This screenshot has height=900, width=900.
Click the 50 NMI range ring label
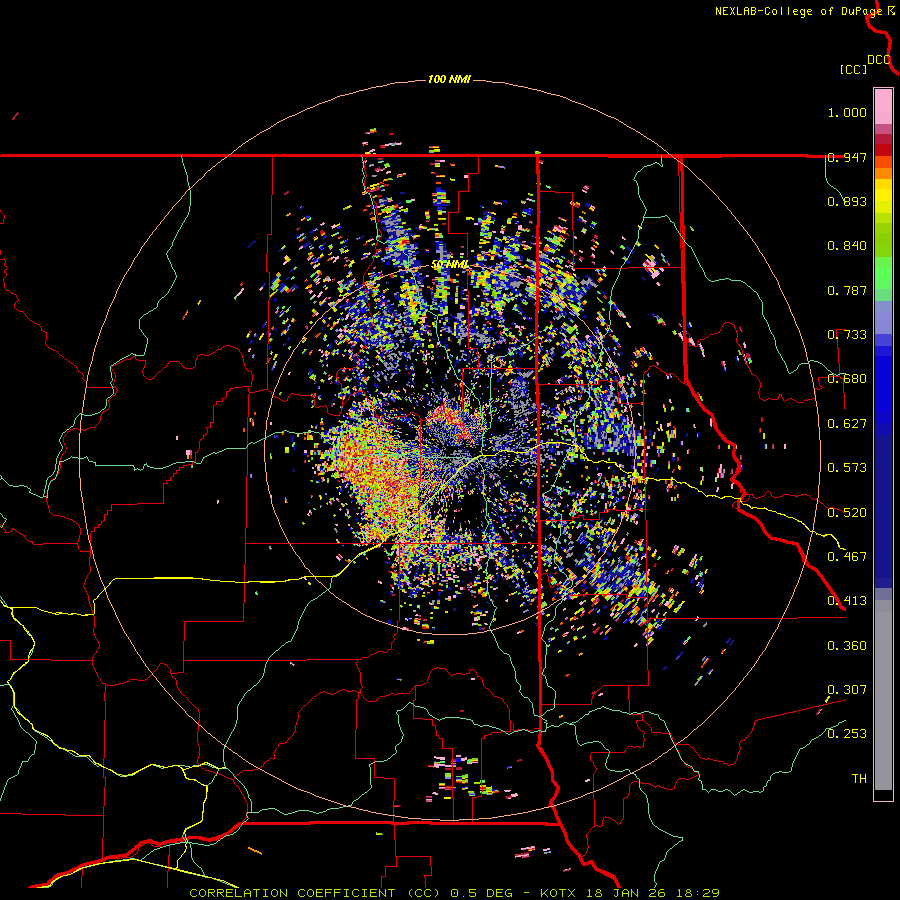pyautogui.click(x=449, y=265)
